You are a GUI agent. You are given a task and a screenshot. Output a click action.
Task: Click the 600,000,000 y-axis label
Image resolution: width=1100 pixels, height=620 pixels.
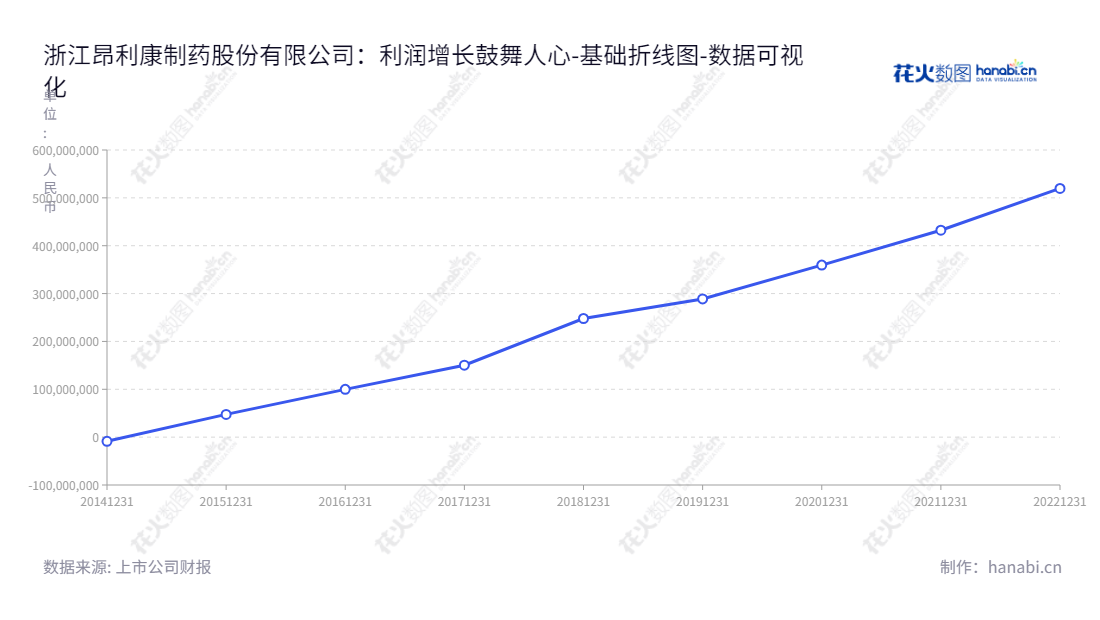click(65, 151)
